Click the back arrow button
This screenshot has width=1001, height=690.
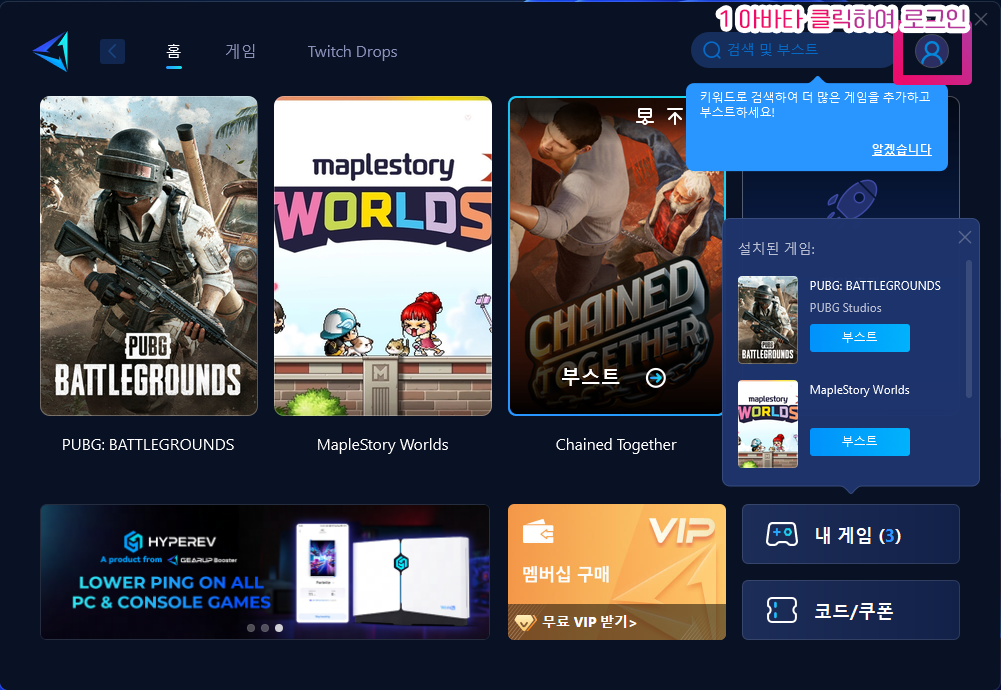112,51
